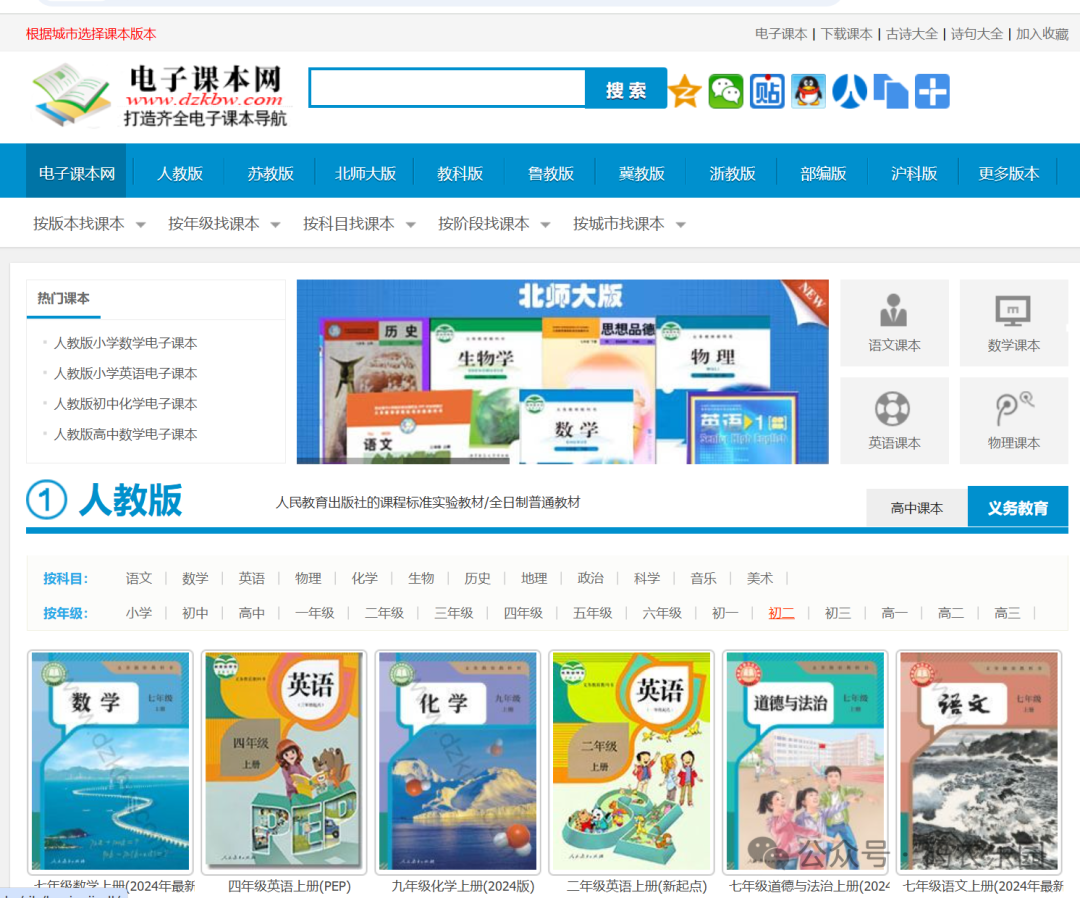Share via the WeChat icon

pos(726,91)
